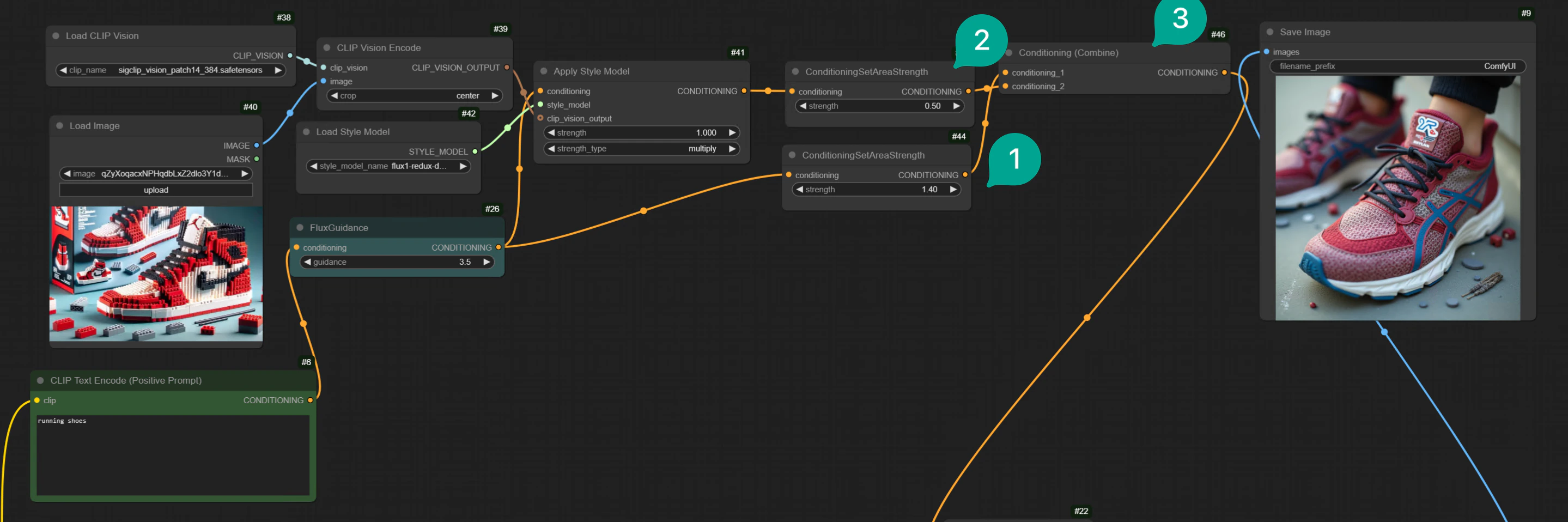The image size is (1568, 522).
Task: Click the CONDITIONING output dot on ConditioningSetAreaStrength #44
Action: (965, 175)
